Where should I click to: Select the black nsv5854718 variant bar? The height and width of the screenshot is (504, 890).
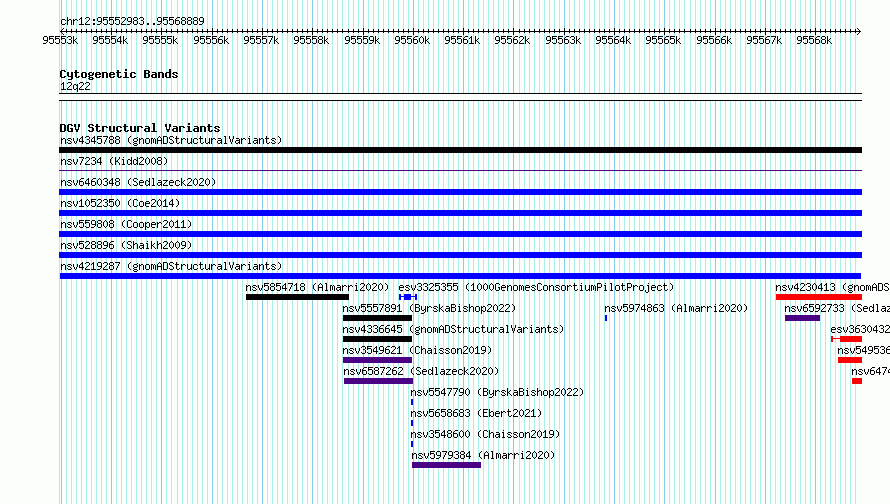pos(297,297)
